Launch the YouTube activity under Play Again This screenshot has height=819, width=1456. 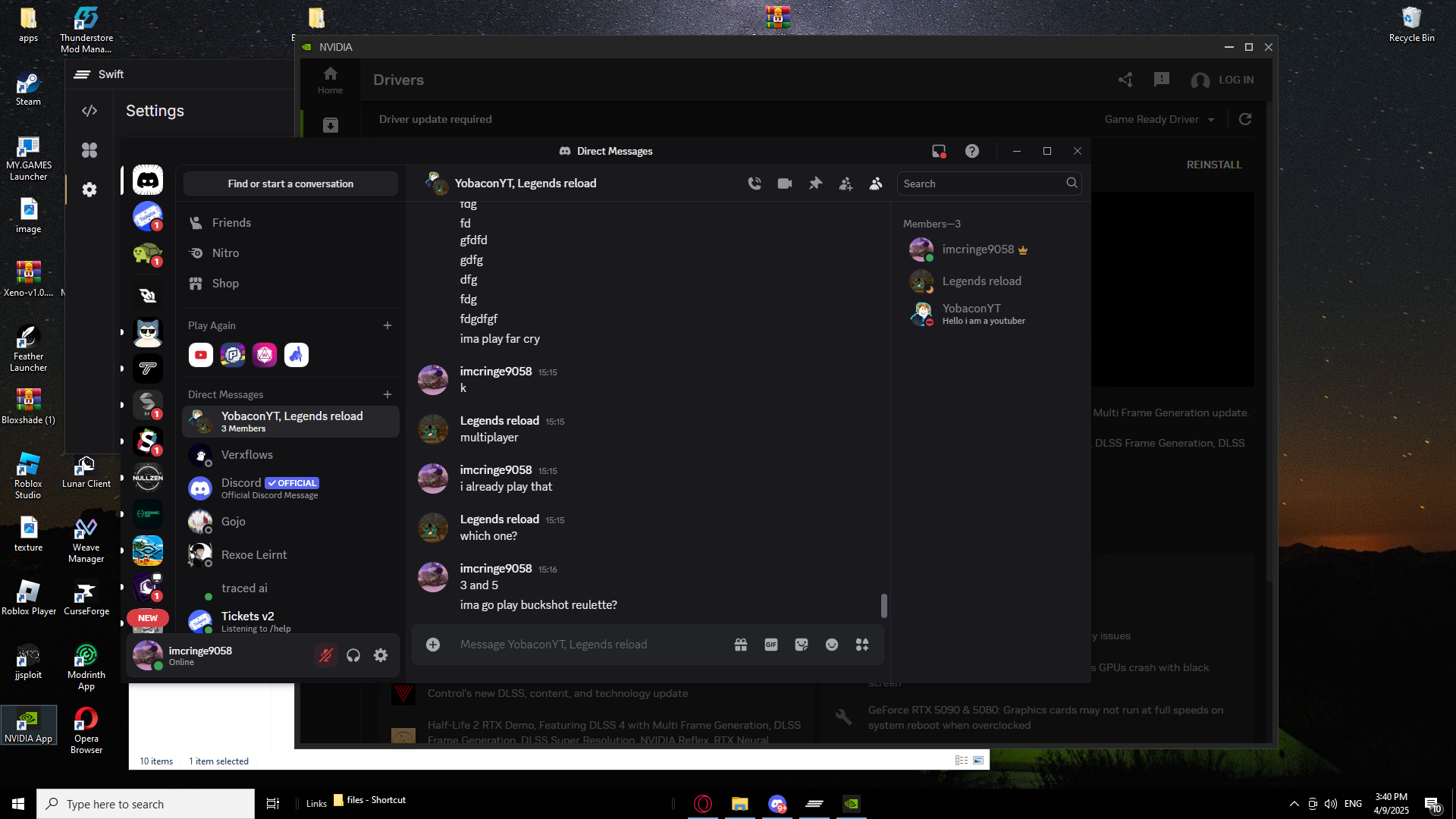201,355
